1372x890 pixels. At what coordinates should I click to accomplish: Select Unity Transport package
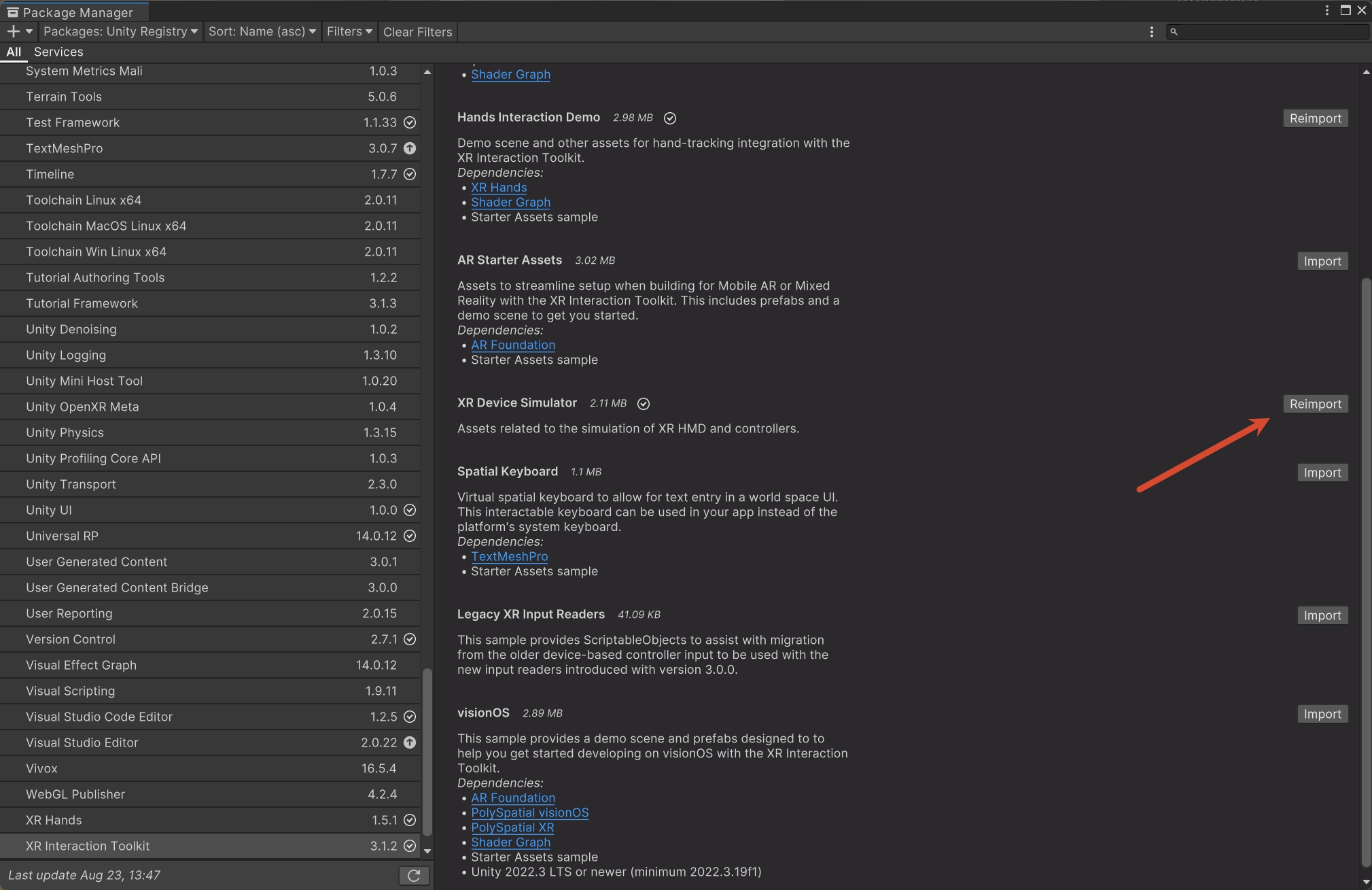coord(210,484)
